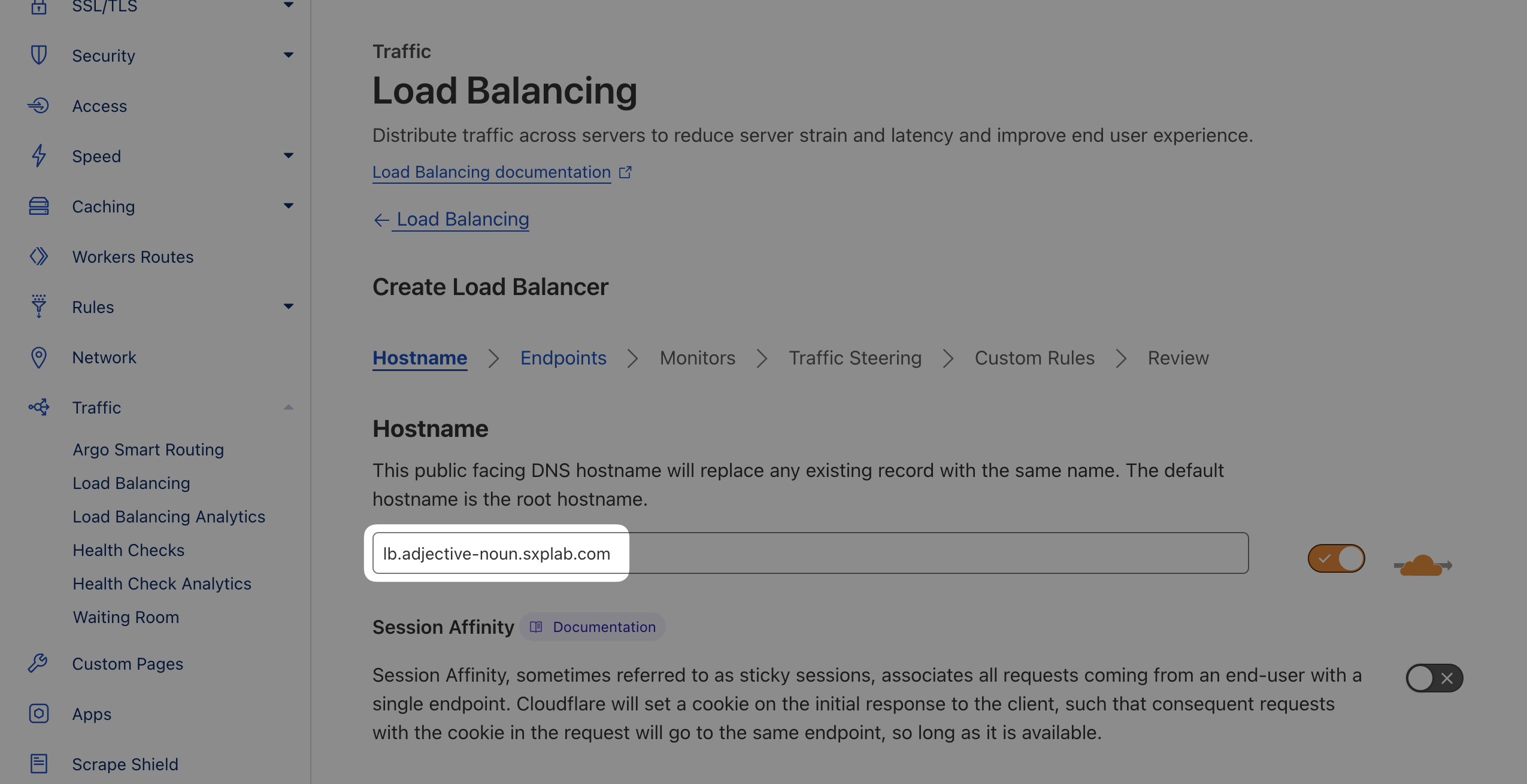Click the hostname input field
The height and width of the screenshot is (784, 1527).
click(x=811, y=553)
